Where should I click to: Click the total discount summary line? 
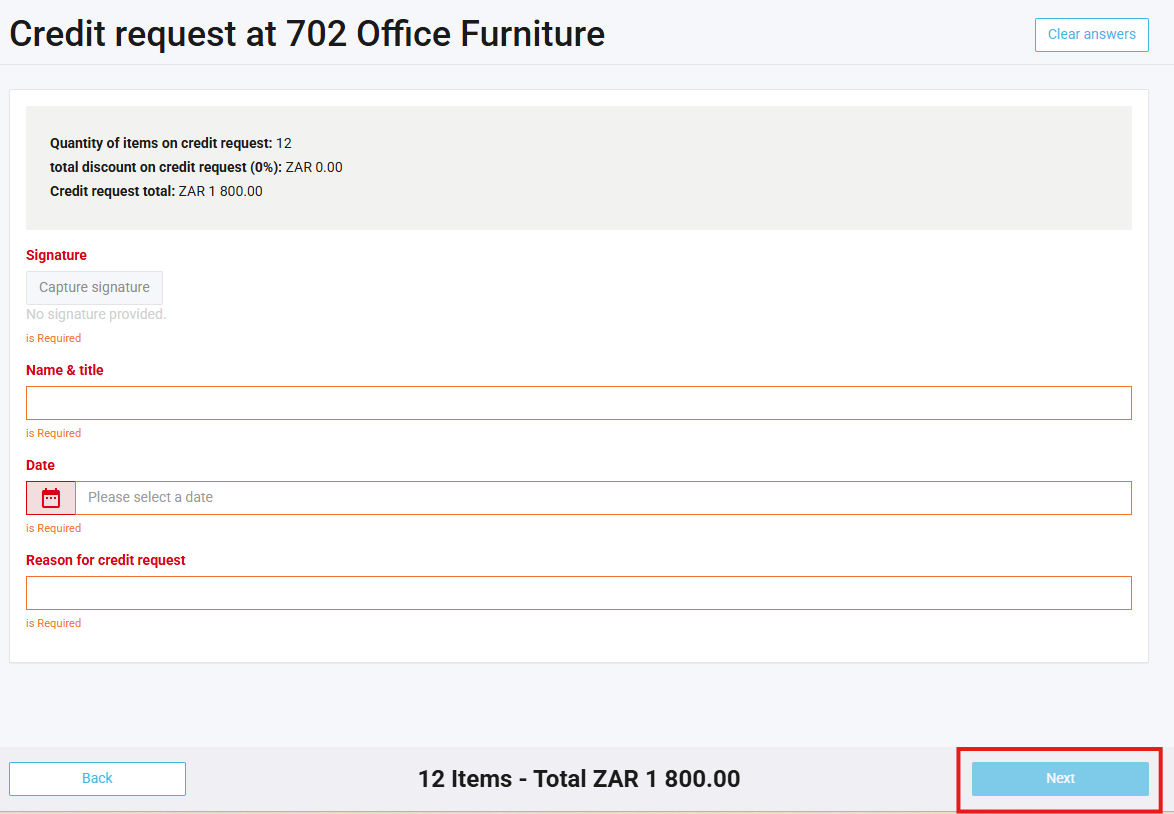(196, 167)
